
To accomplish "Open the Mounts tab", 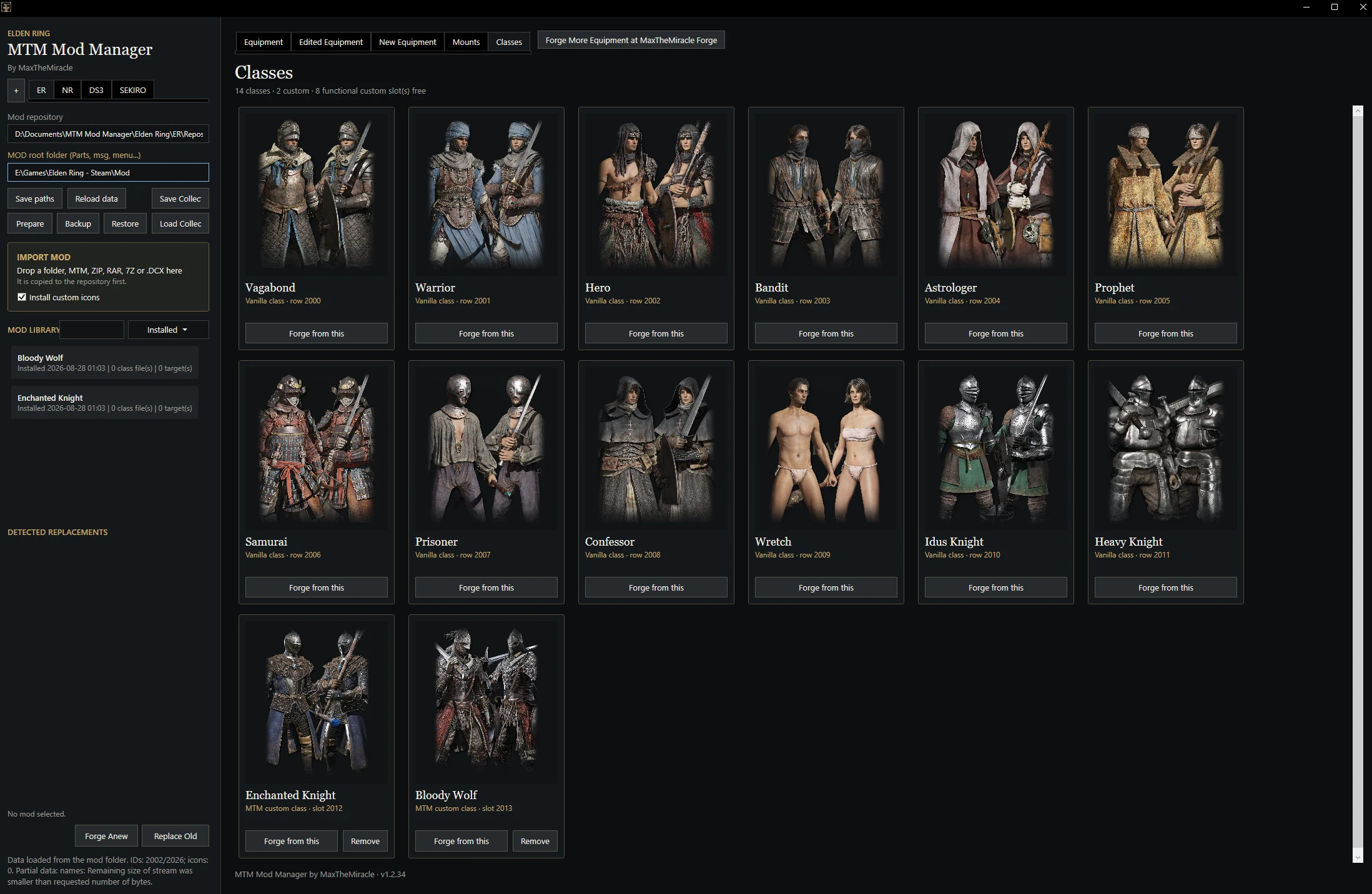I will pyautogui.click(x=466, y=42).
